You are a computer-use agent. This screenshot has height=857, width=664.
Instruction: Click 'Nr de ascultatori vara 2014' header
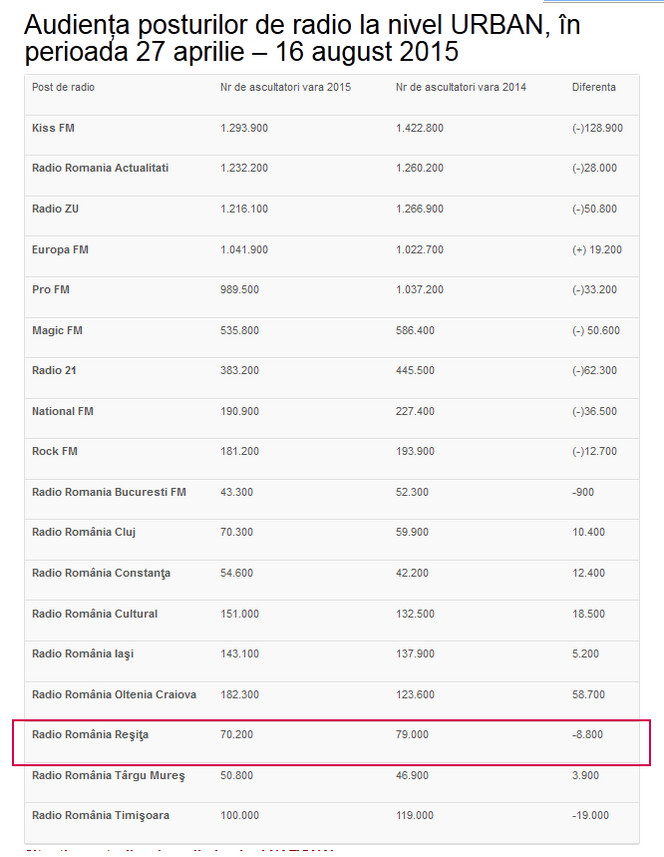[461, 88]
